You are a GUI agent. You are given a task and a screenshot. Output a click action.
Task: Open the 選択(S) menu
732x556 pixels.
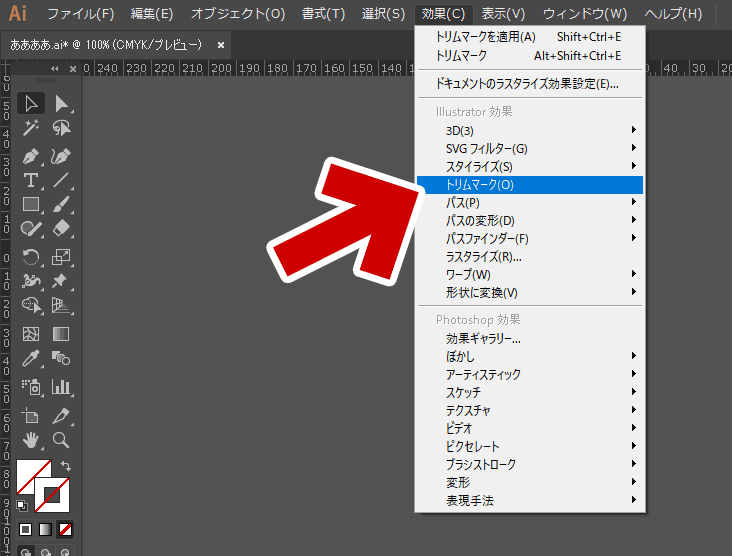383,14
